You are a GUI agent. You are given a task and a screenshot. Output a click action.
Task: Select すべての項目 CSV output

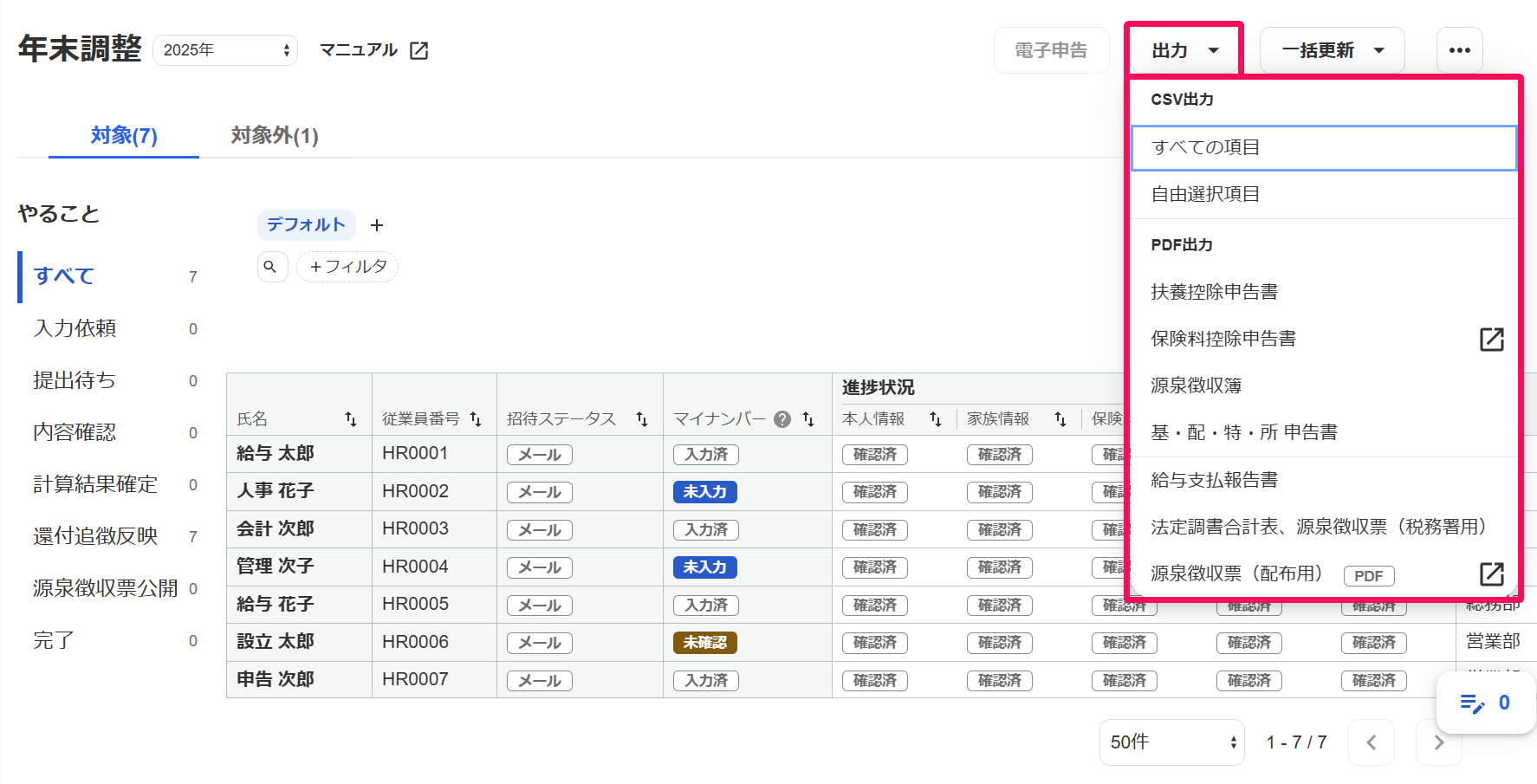point(1324,148)
